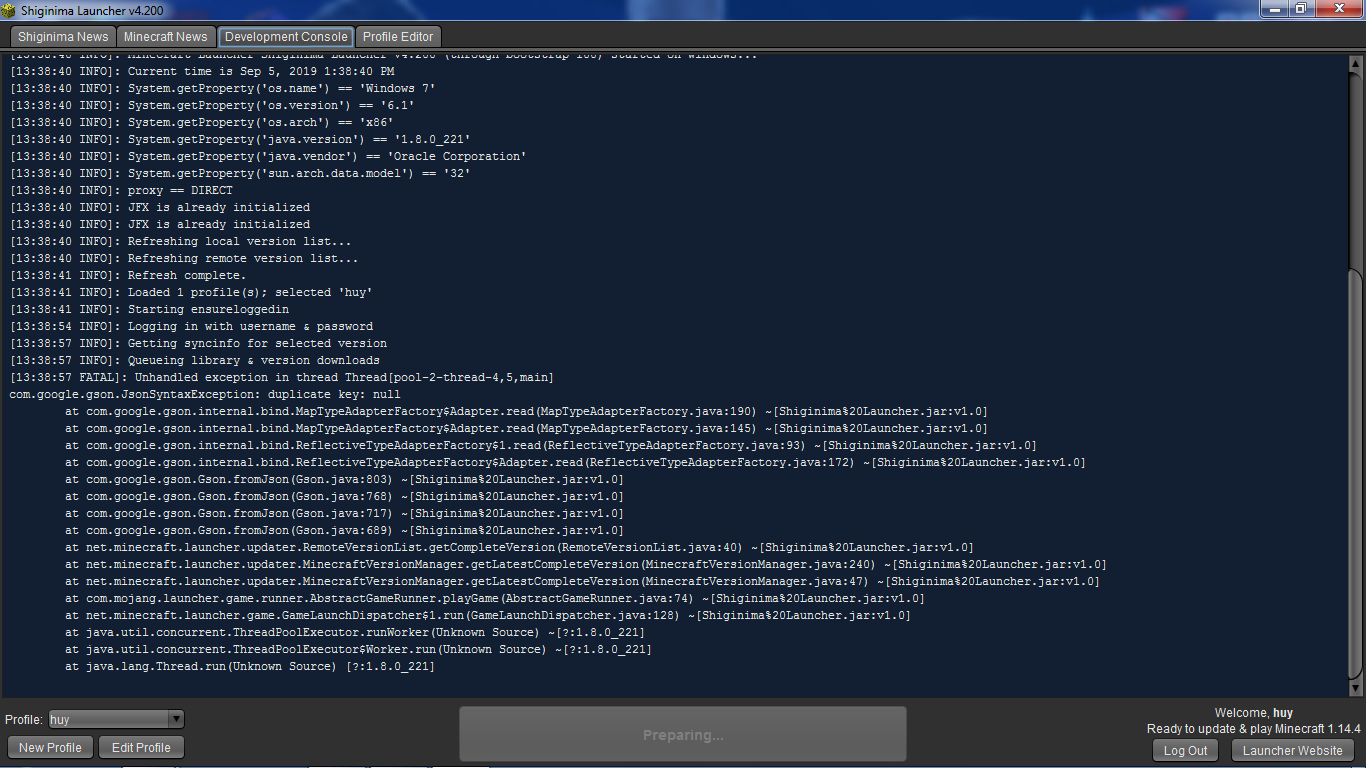Click the Log Out button

pyautogui.click(x=1186, y=751)
